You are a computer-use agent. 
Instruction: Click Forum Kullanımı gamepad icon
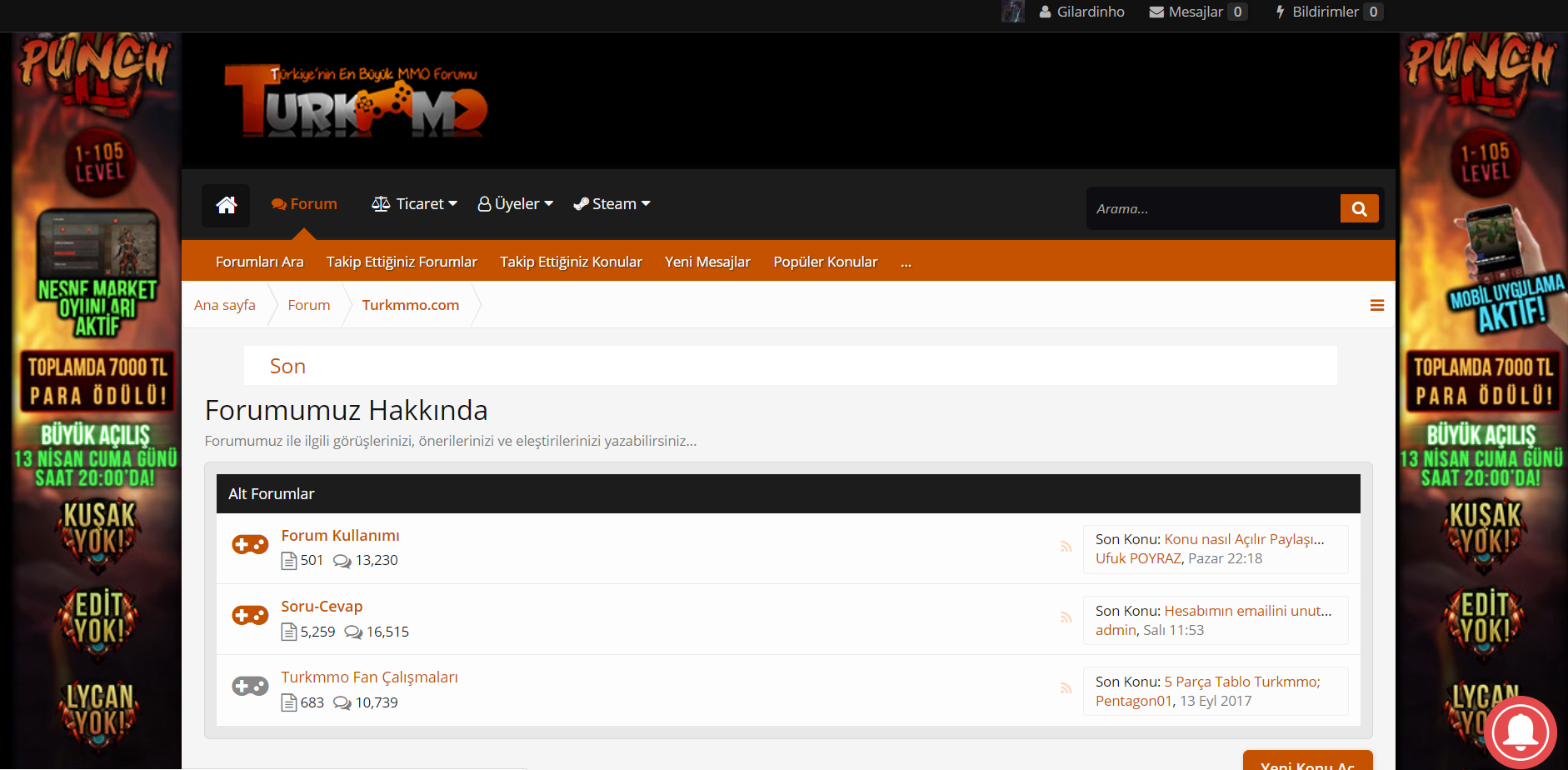tap(250, 544)
